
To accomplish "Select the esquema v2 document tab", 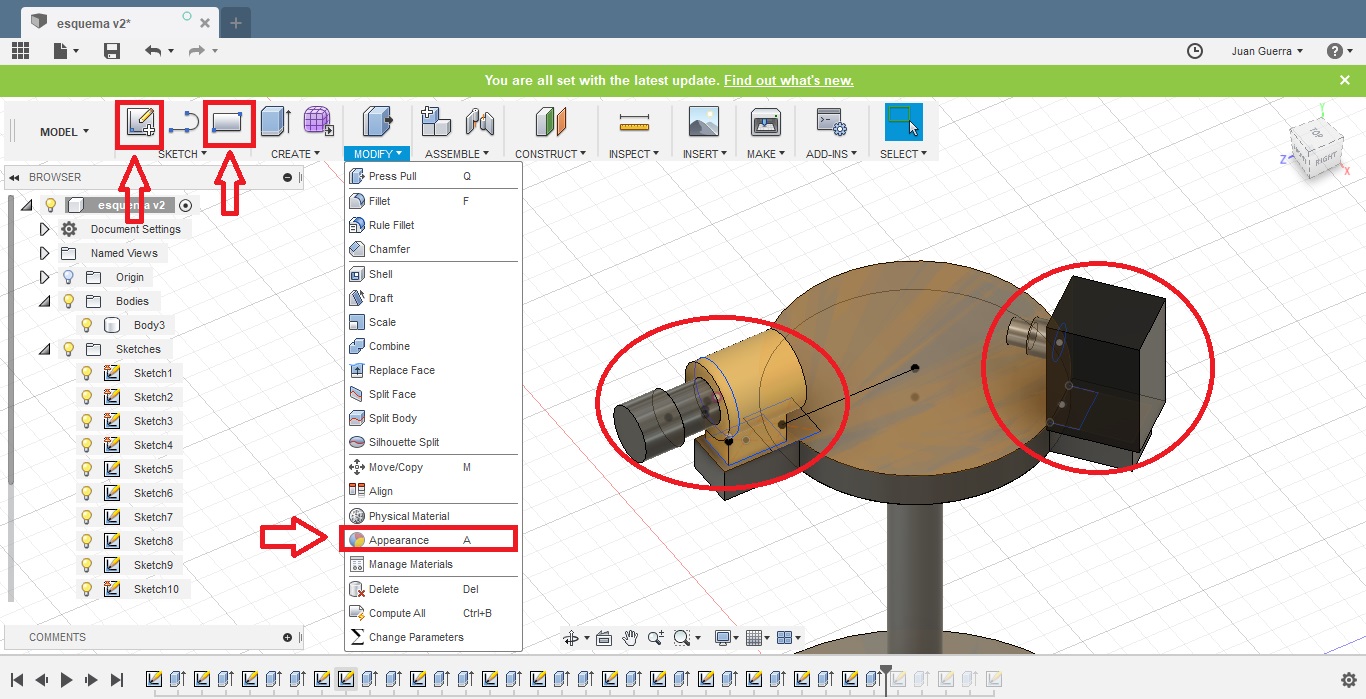I will pos(120,21).
